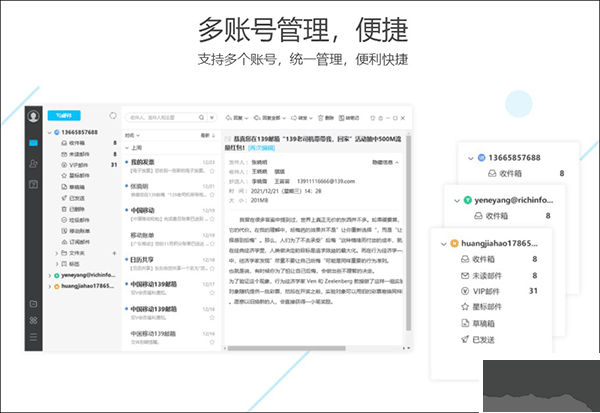Viewport: 600px width, 413px height.
Task: Click the reading pane horizontal scrollbar
Action: tap(287, 348)
